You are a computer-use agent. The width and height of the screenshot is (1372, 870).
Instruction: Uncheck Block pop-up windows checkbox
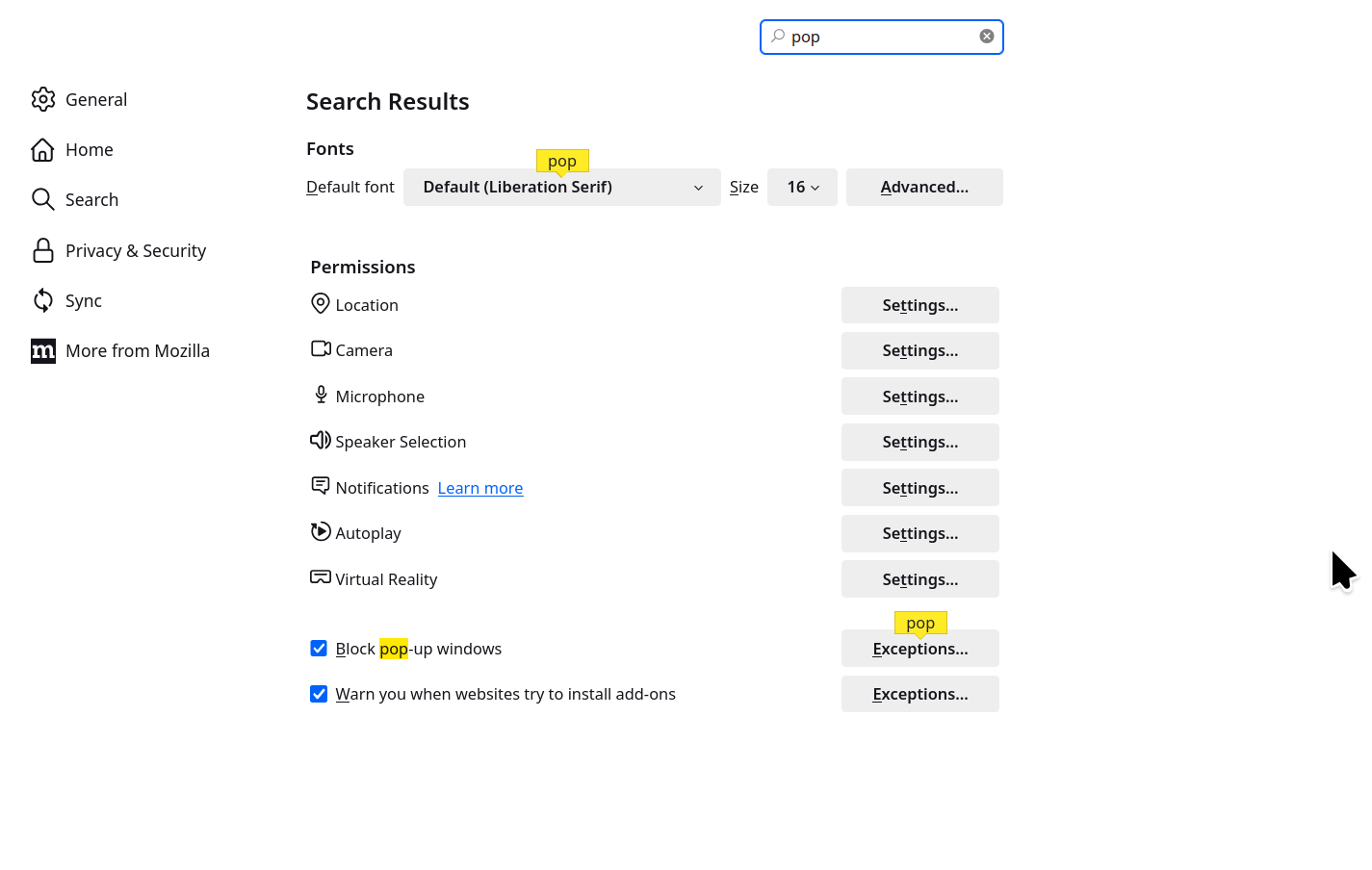click(x=319, y=648)
